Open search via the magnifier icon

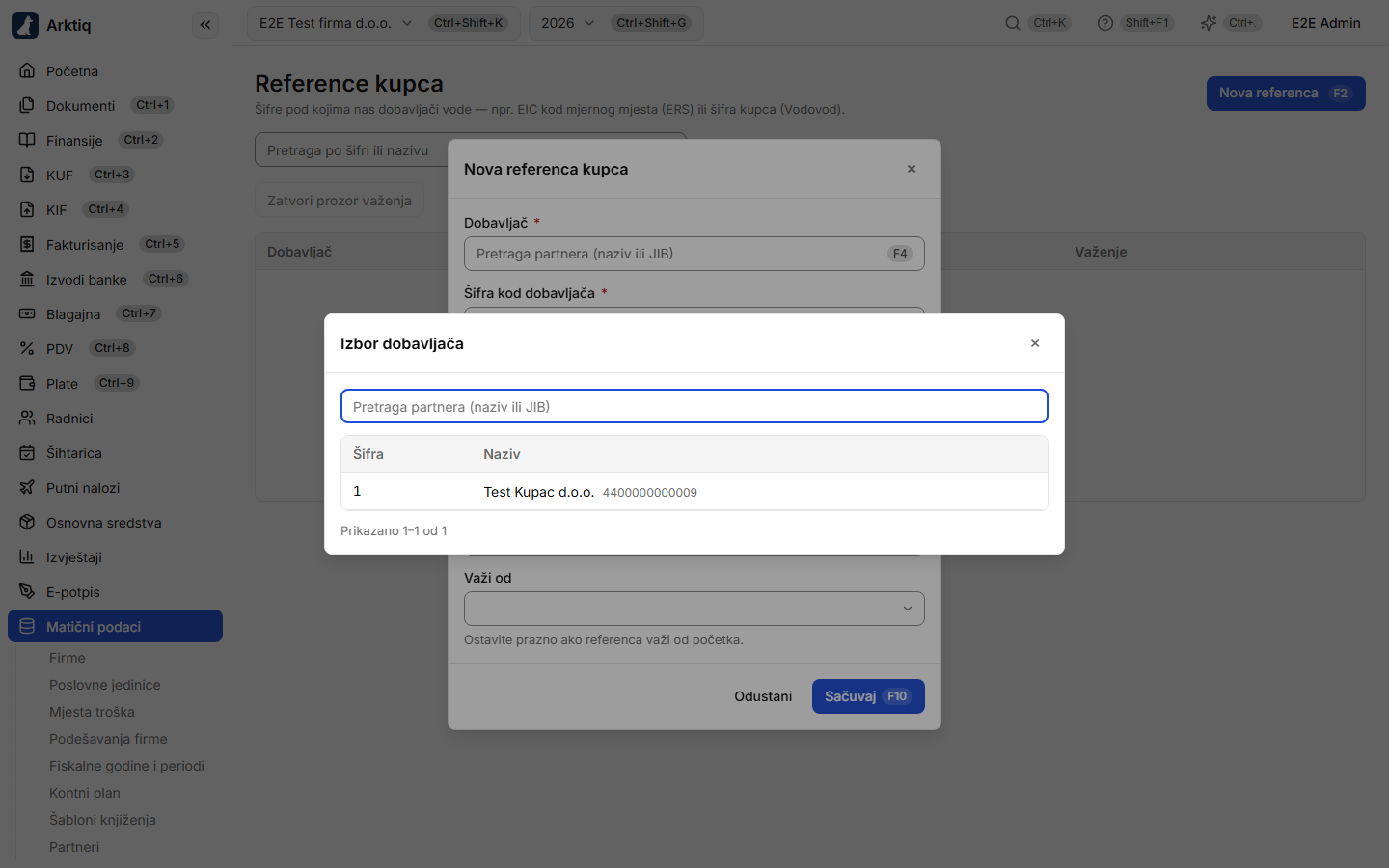(x=1013, y=23)
